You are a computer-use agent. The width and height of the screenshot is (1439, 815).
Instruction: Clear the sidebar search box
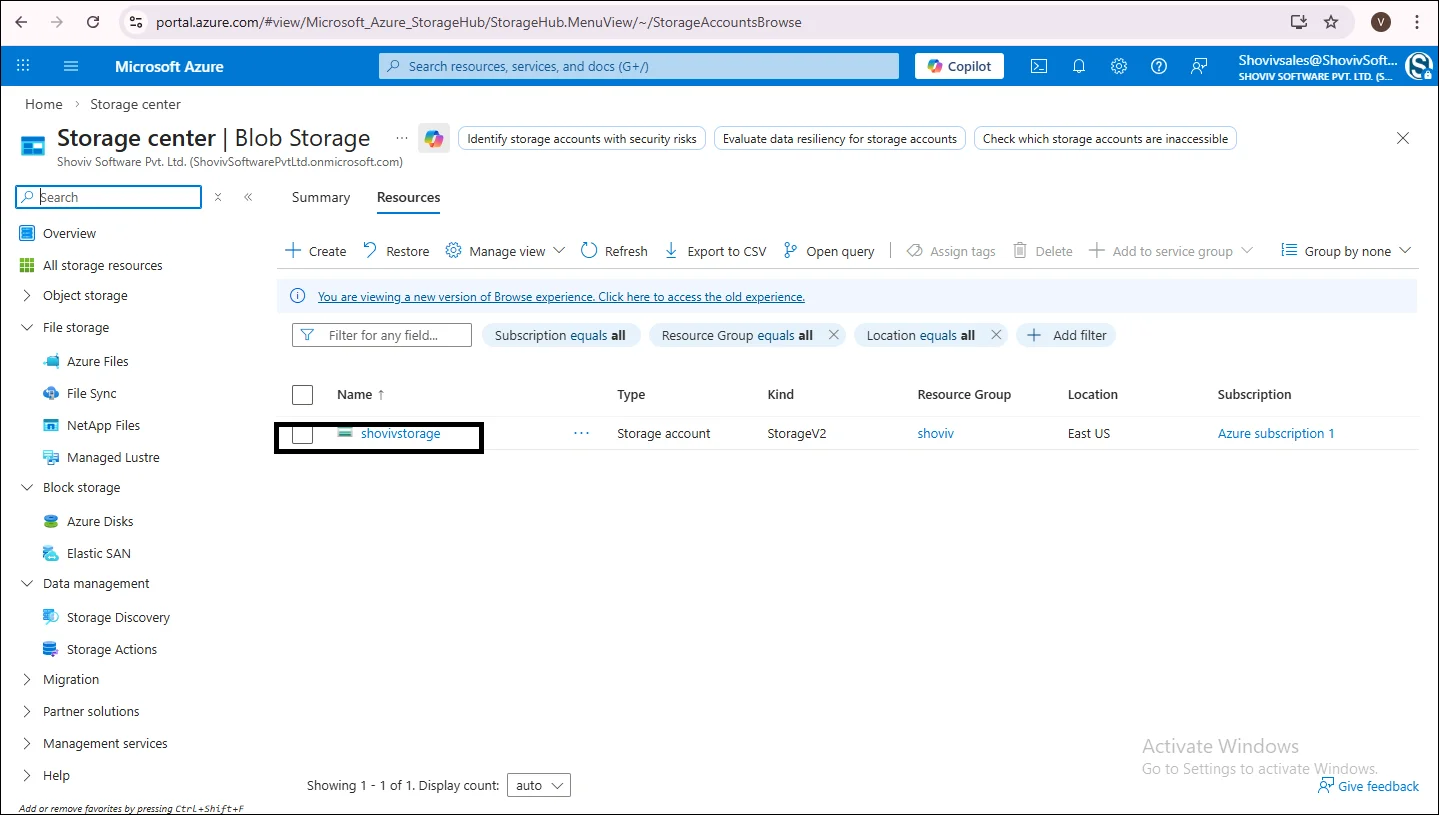coord(218,197)
